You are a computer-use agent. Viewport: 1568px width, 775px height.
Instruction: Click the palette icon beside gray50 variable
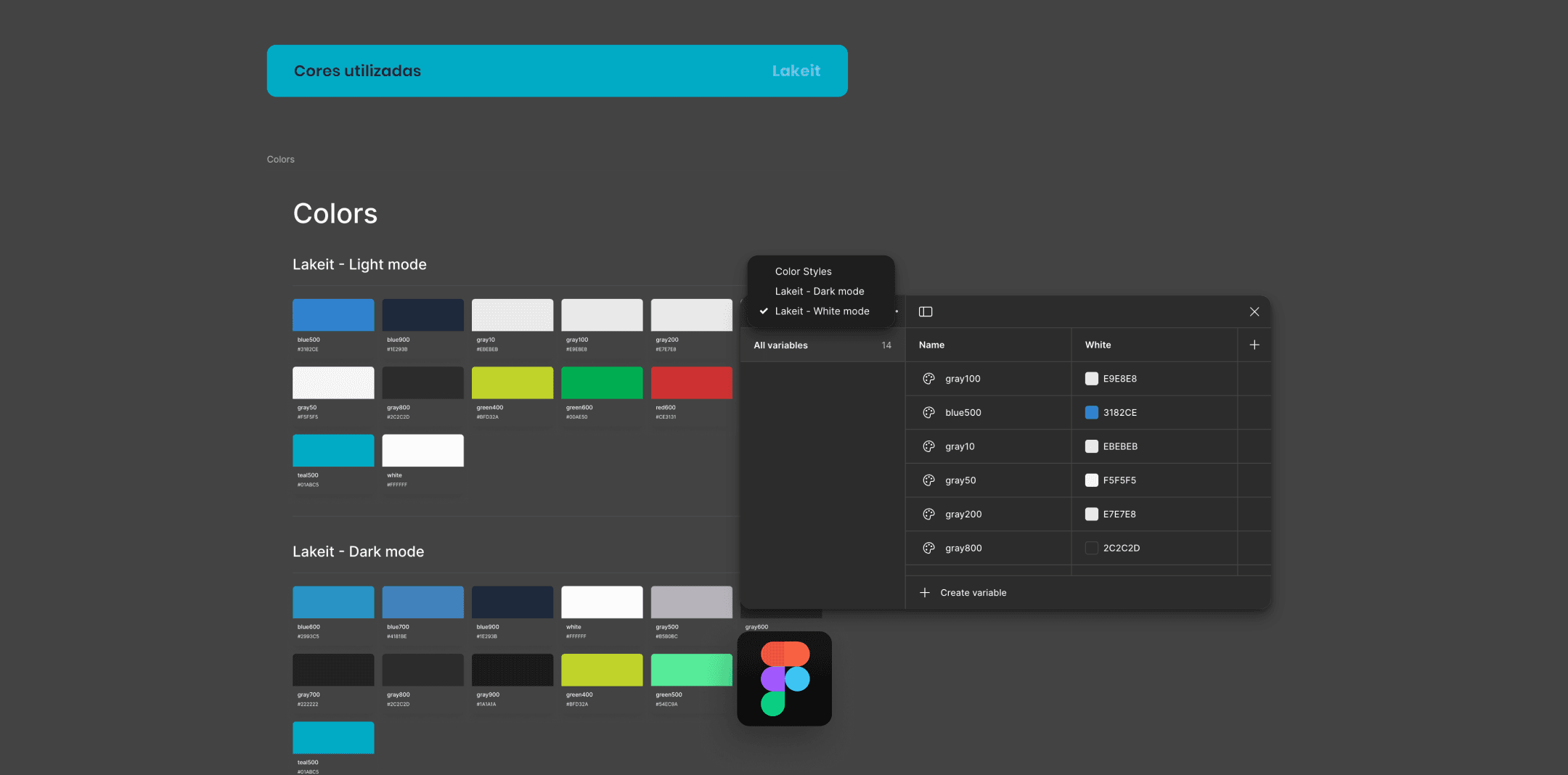point(928,480)
